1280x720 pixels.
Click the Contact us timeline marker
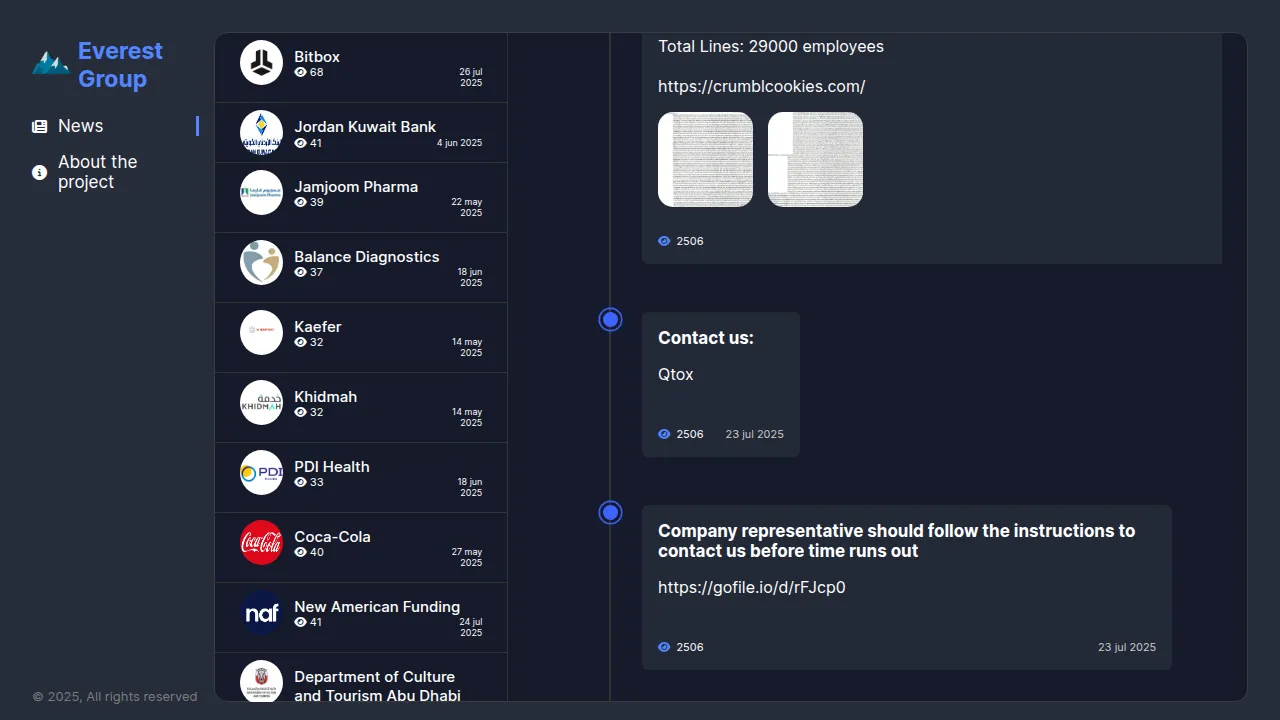click(x=610, y=319)
